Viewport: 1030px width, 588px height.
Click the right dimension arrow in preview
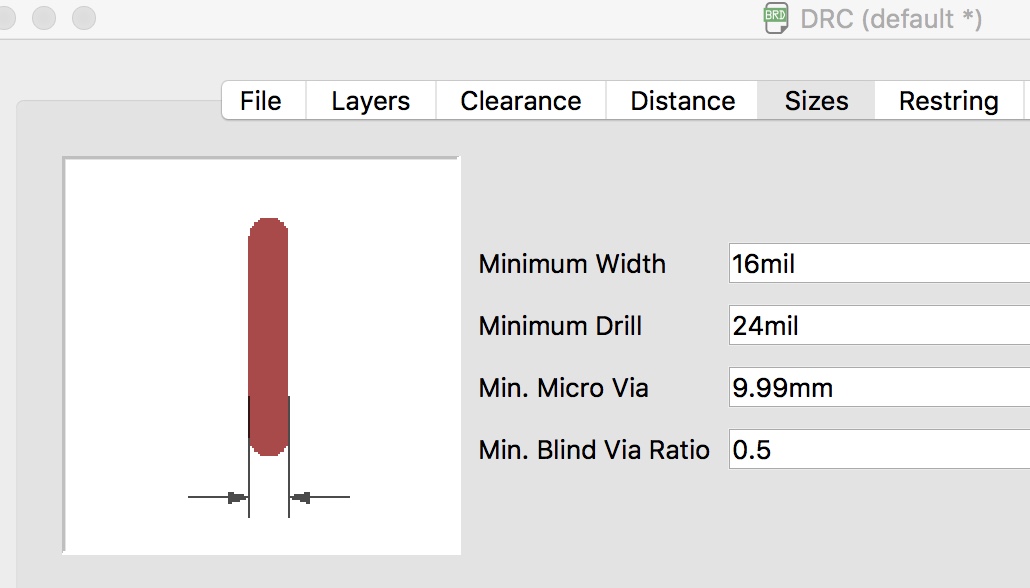click(x=302, y=497)
